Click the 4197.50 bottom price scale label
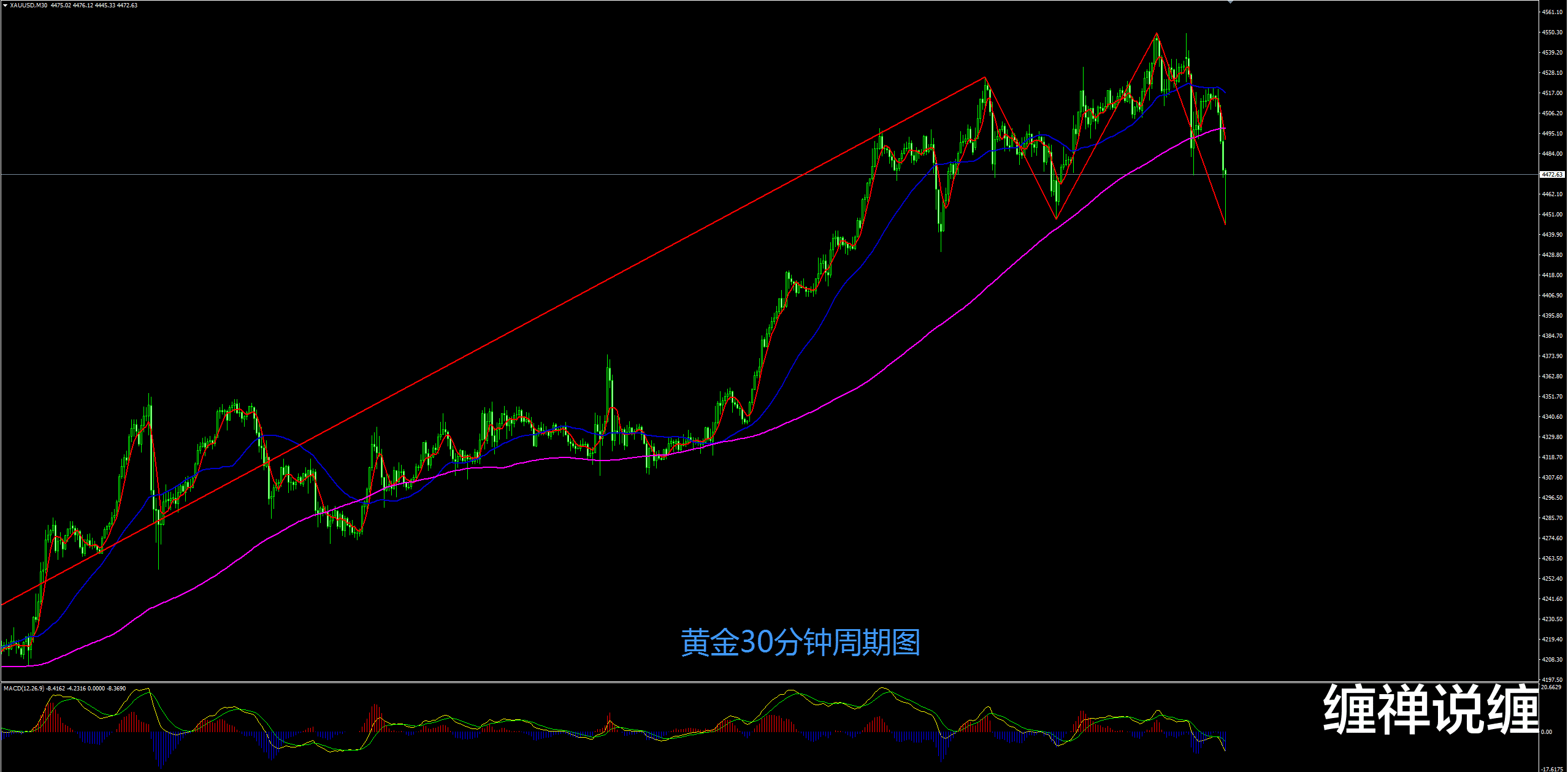The height and width of the screenshot is (772, 1568). (1552, 680)
